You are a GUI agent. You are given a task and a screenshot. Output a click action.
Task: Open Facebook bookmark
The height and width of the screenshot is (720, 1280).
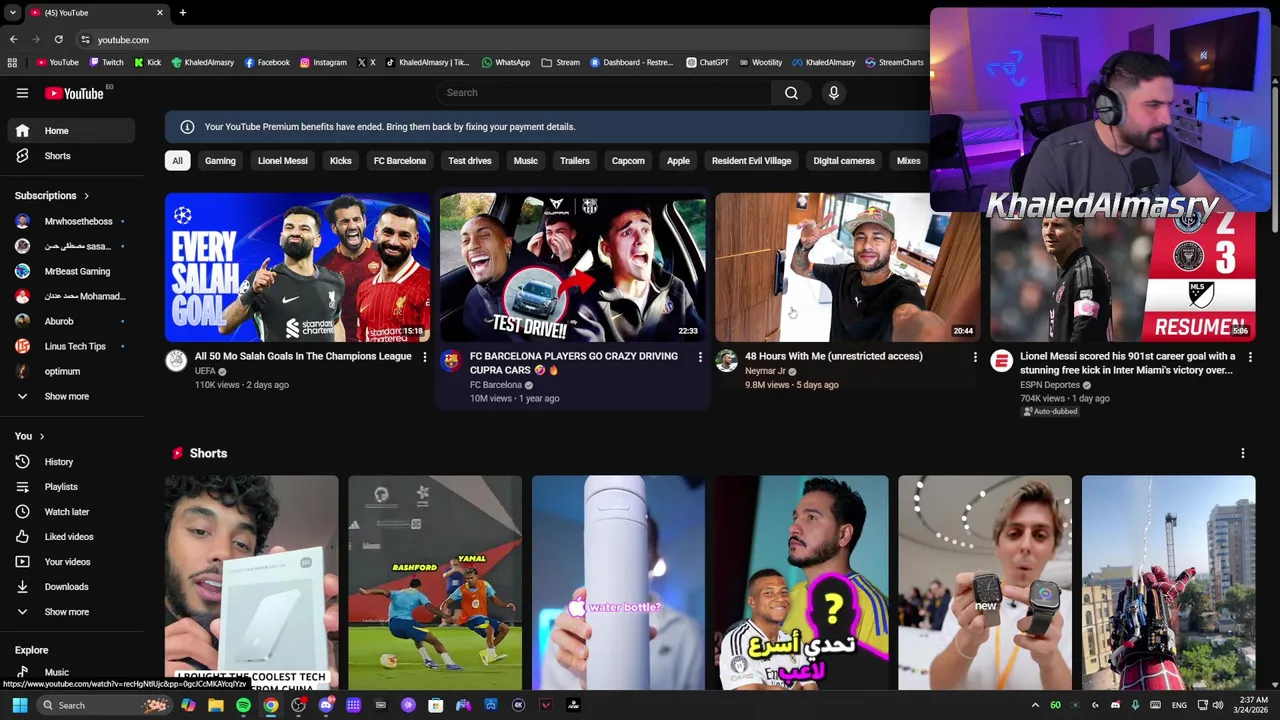coord(267,62)
